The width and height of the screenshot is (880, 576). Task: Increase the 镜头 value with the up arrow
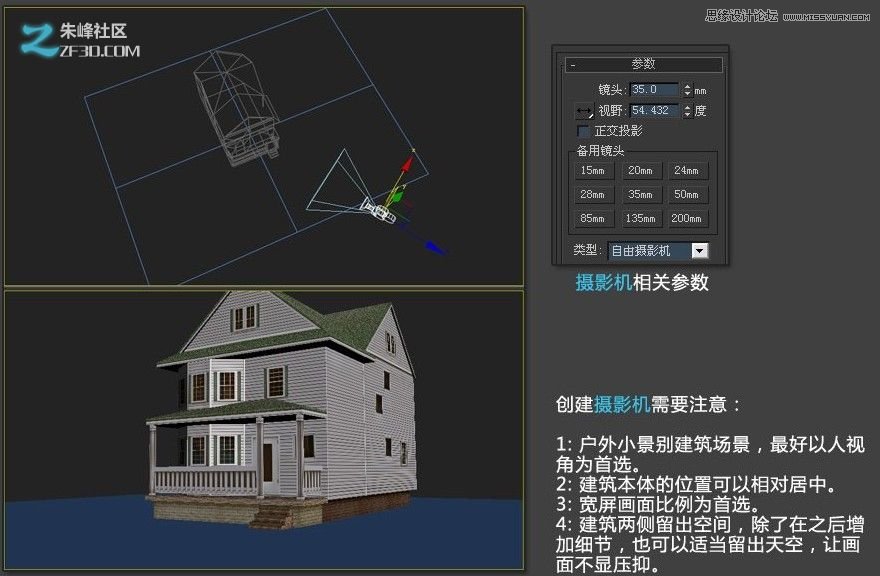[x=686, y=85]
